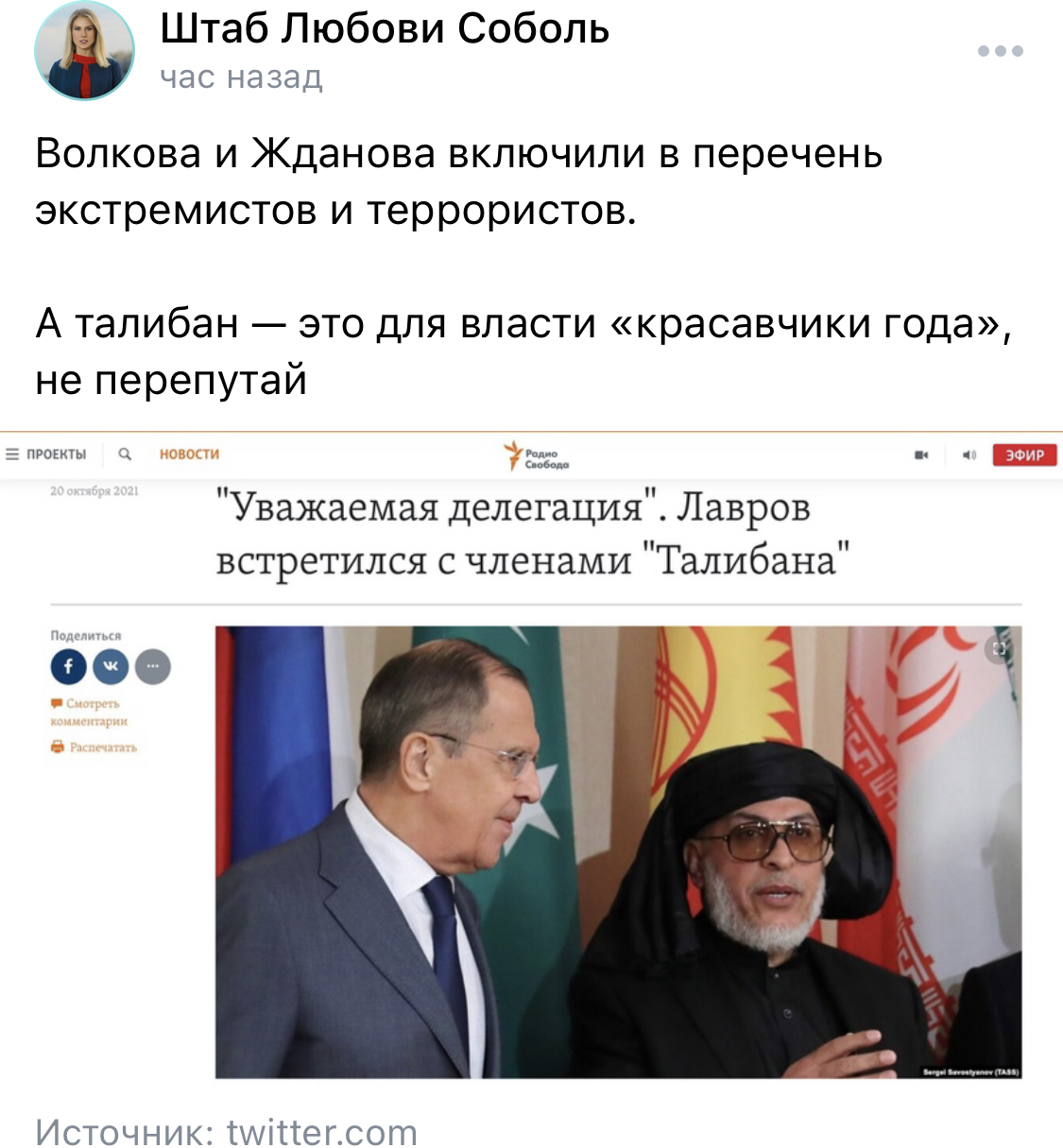This screenshot has height=1148, width=1063.
Task: Open more sharing options ellipsis icon
Action: 153,667
